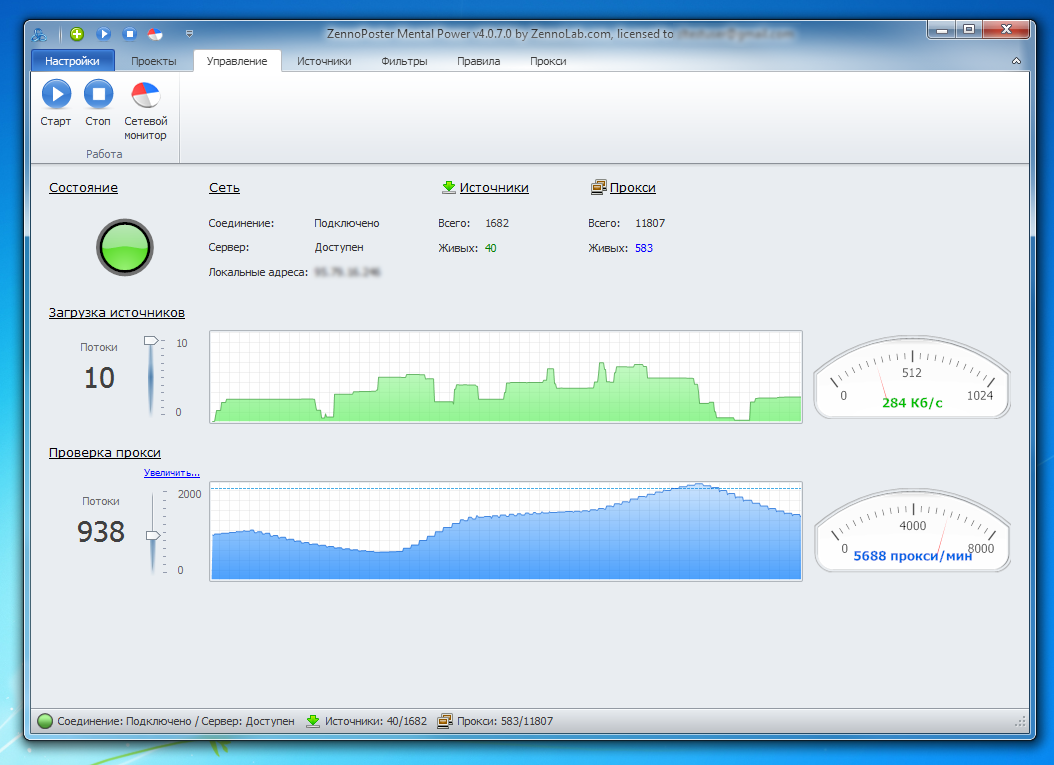Click the status bar text Источники: 40/1682
The height and width of the screenshot is (765, 1054).
(376, 721)
